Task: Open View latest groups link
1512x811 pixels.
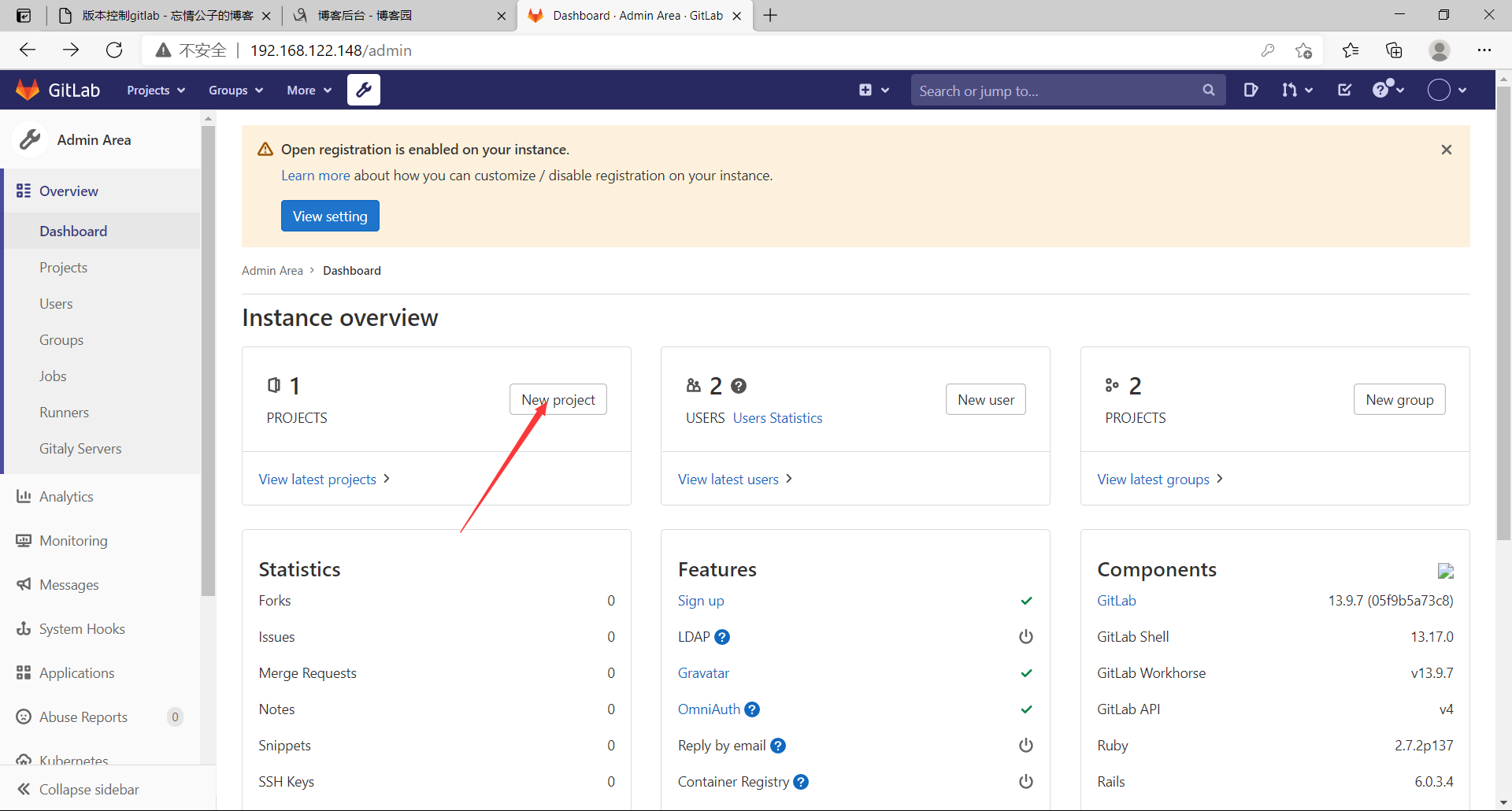Action: click(x=1160, y=480)
